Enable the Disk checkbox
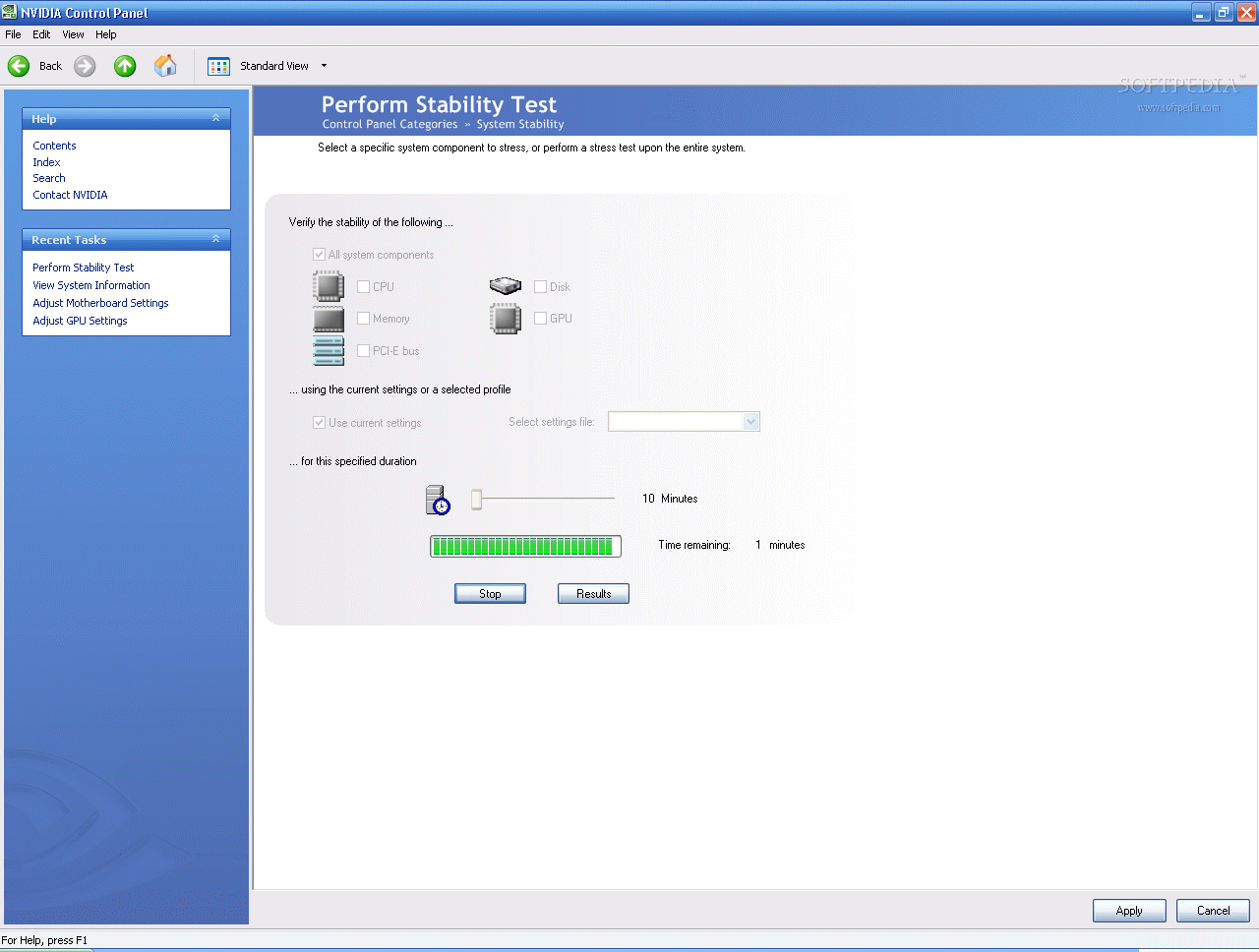 click(x=540, y=287)
